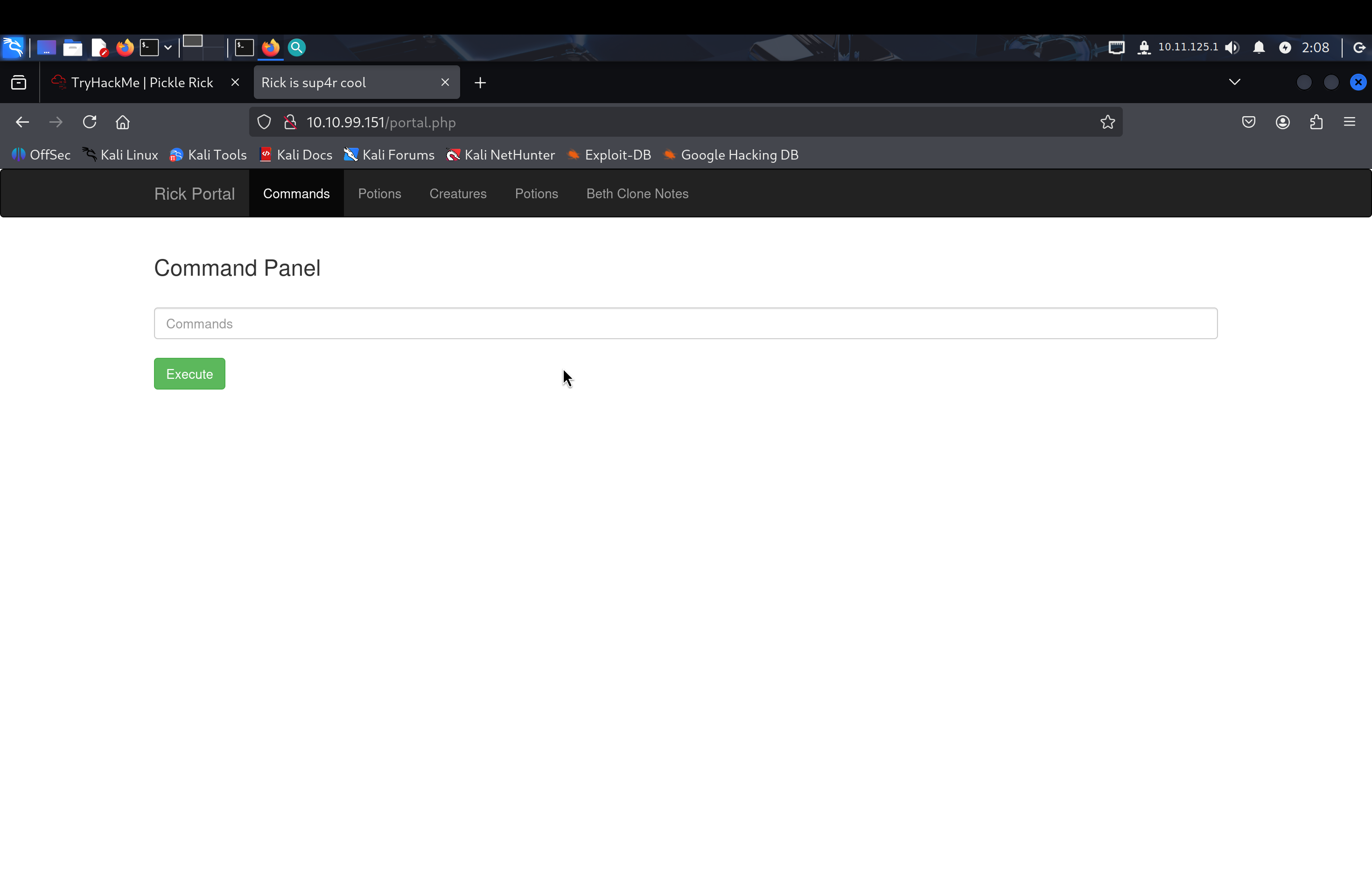Open a new browser tab

point(480,83)
